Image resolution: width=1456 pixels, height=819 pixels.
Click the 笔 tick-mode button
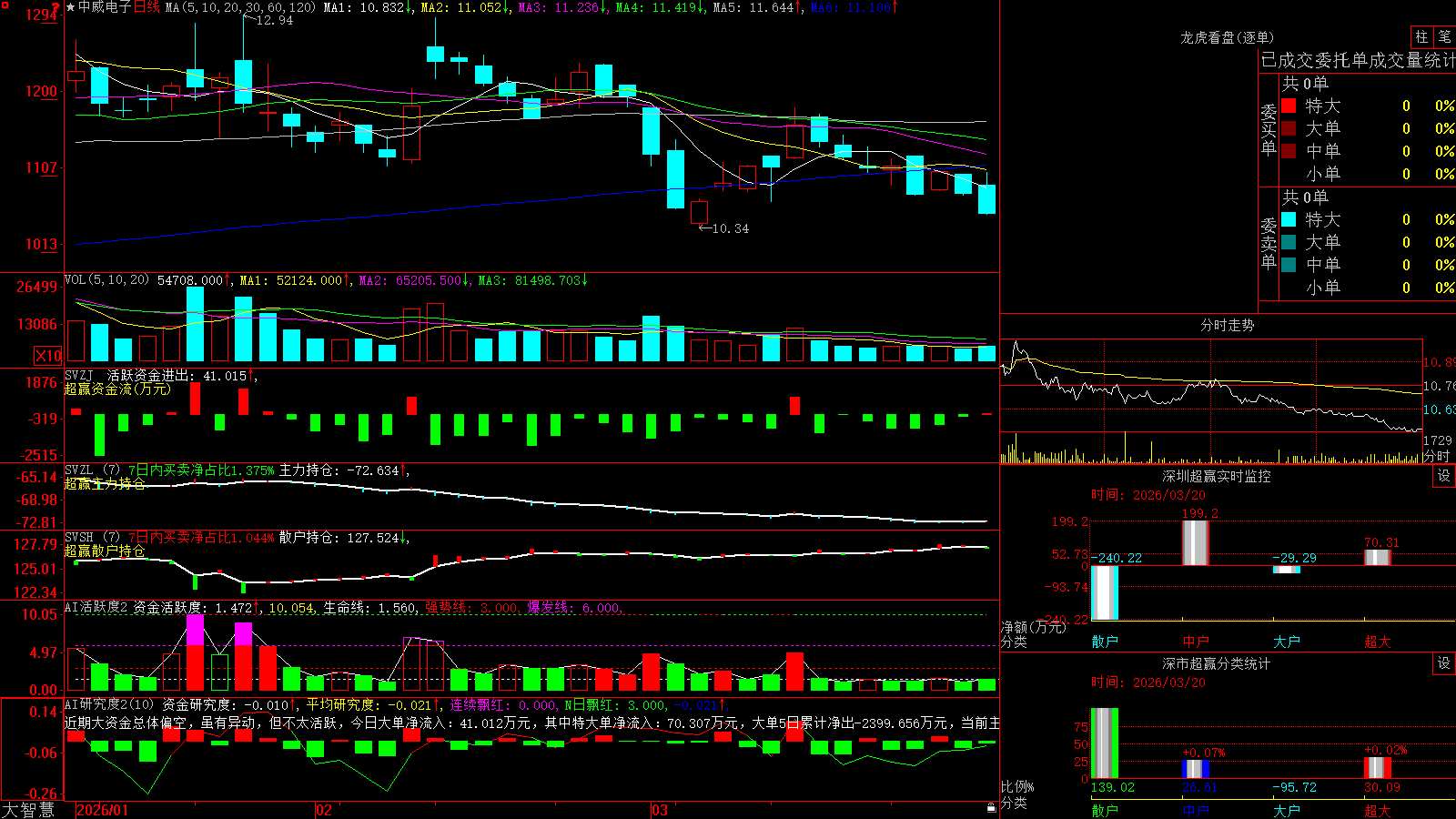click(1445, 36)
